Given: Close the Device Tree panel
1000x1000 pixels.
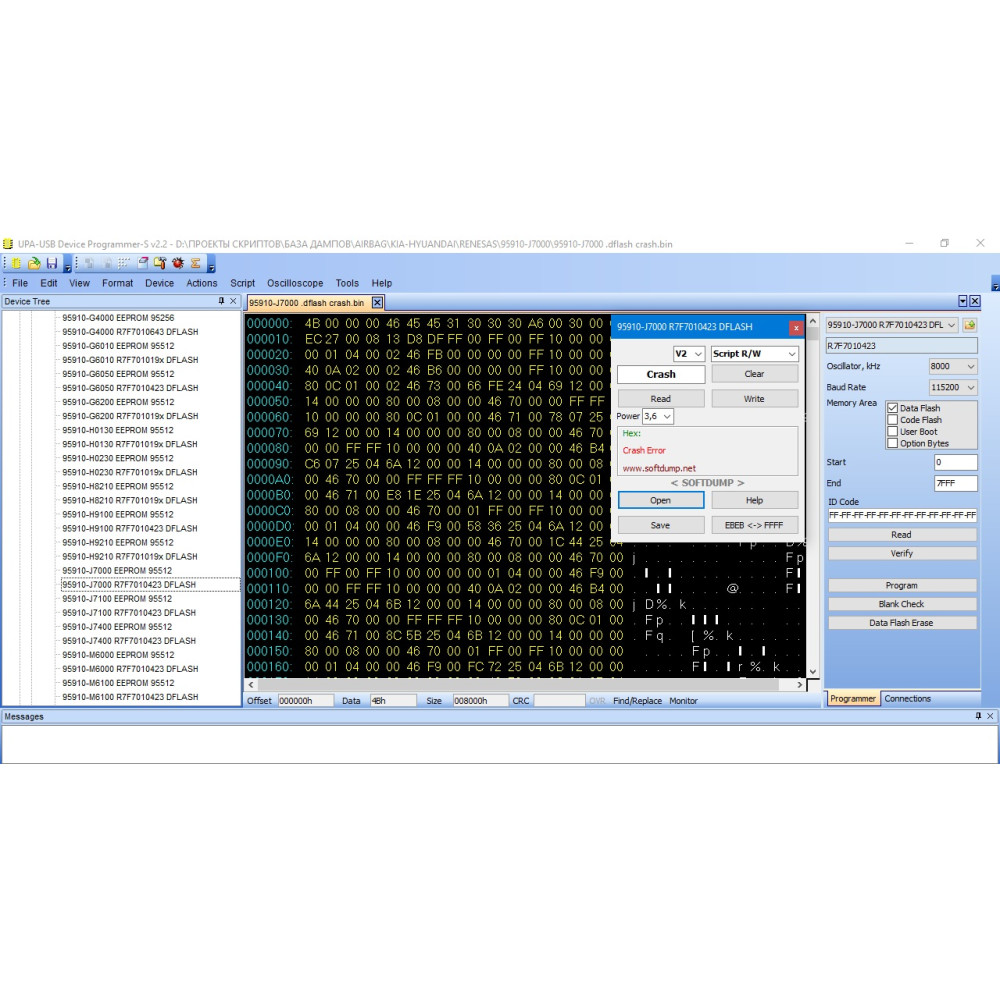Looking at the screenshot, I should [233, 301].
